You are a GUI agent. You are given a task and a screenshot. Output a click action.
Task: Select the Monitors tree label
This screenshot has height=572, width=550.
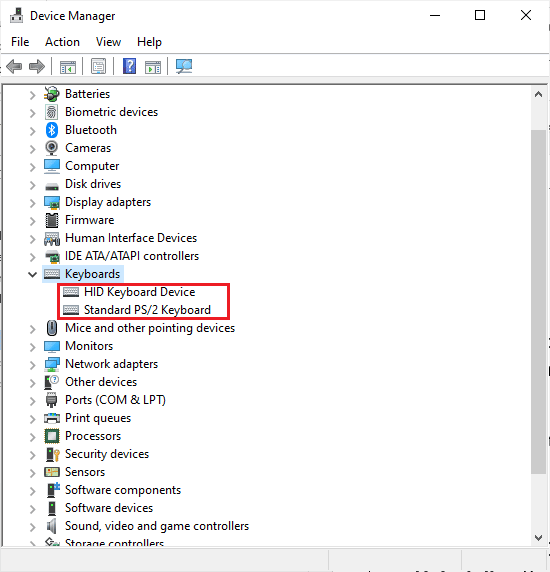(x=89, y=346)
